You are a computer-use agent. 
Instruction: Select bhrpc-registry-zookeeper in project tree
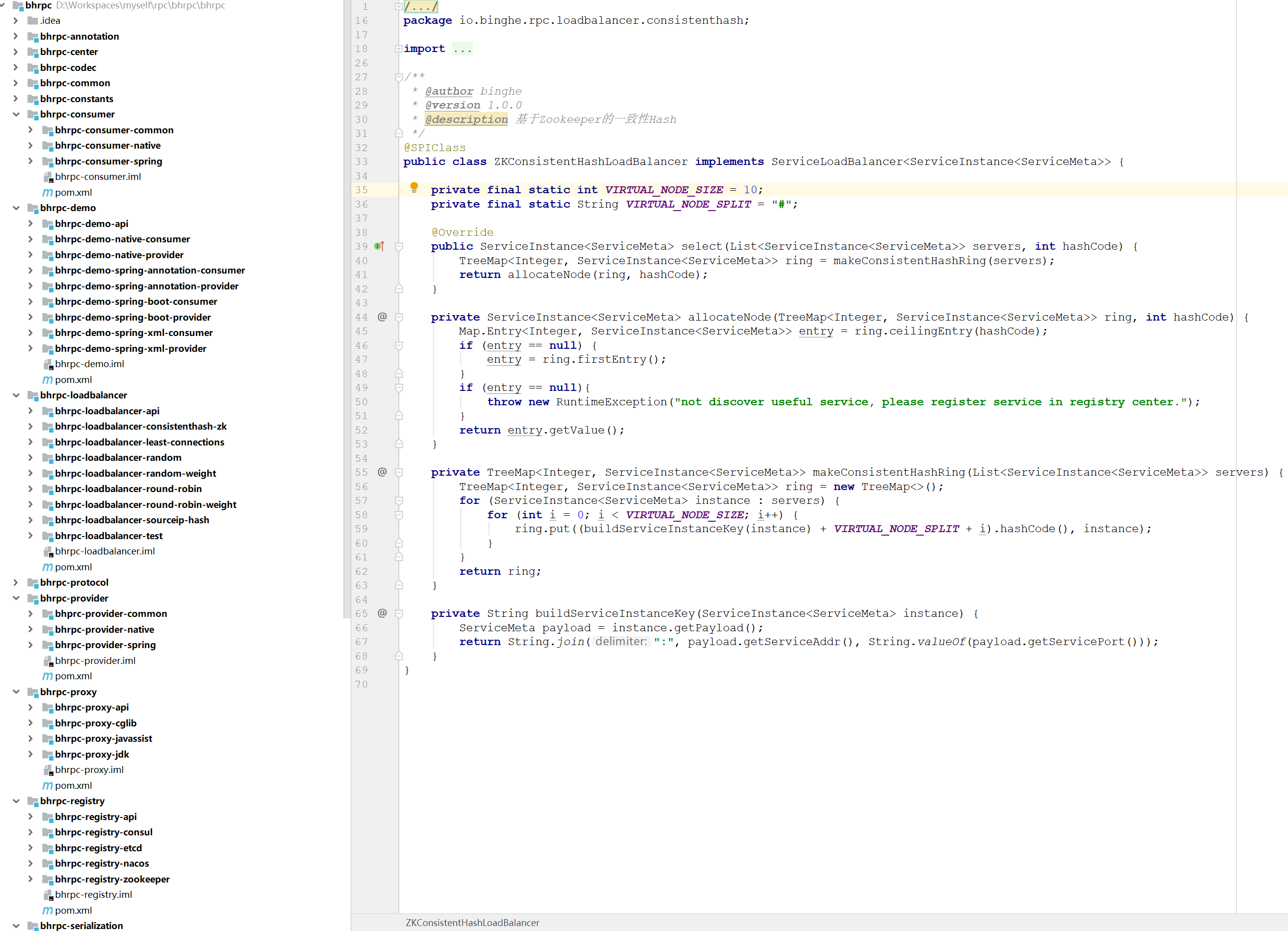(112, 879)
